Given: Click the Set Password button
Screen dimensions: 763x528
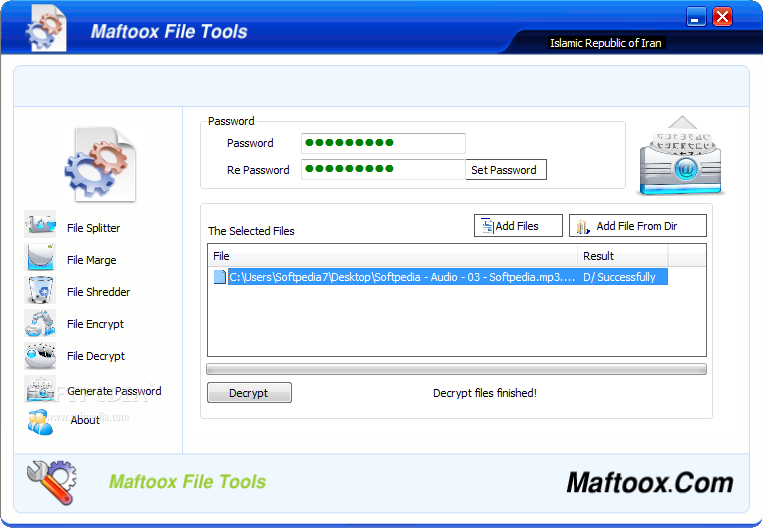Looking at the screenshot, I should click(x=506, y=170).
